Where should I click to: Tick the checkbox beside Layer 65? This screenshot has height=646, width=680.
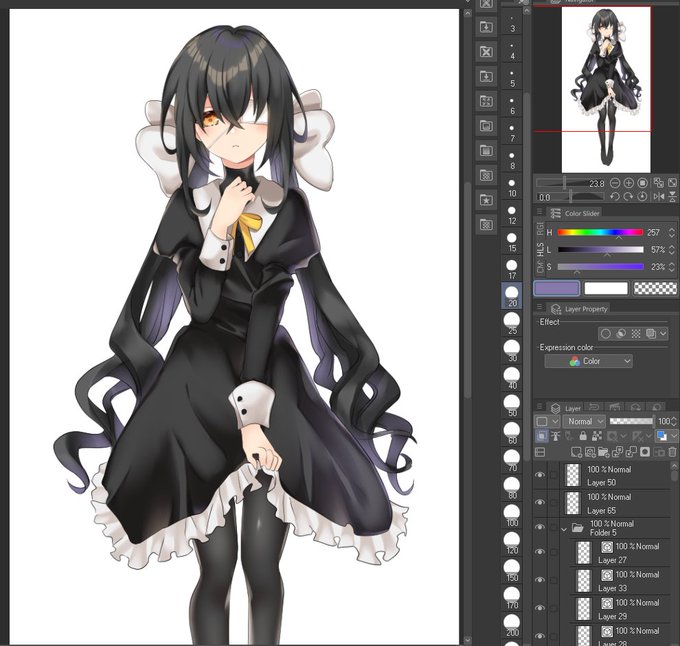coord(554,503)
